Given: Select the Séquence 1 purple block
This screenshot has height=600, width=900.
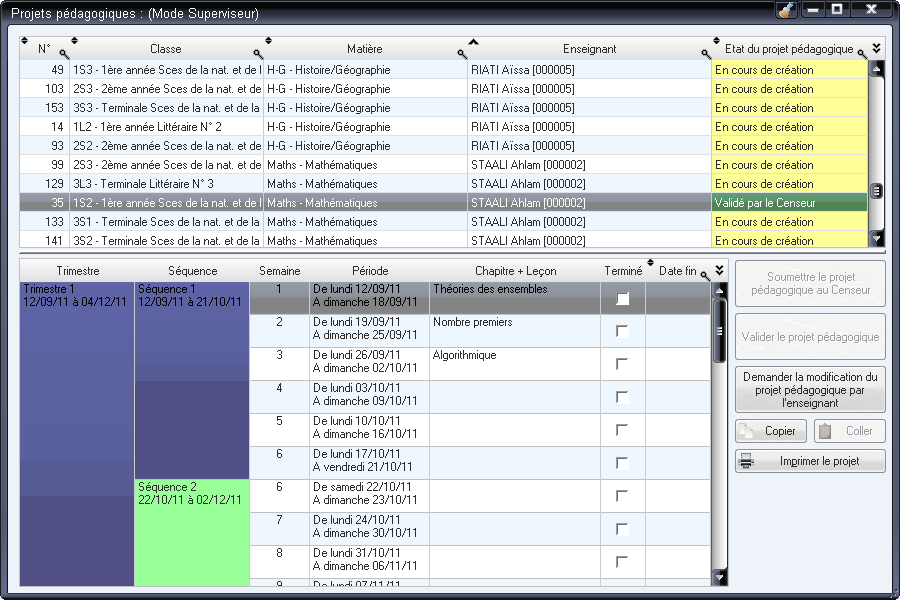Looking at the screenshot, I should [192, 380].
